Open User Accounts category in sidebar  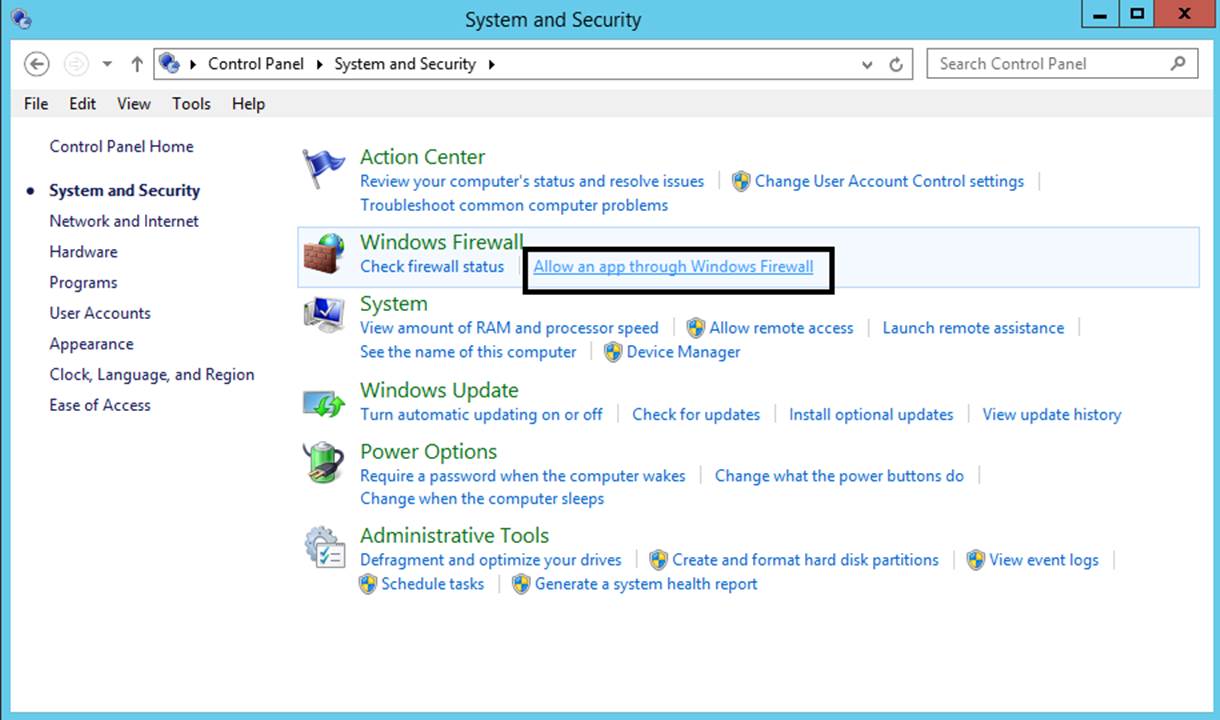coord(100,313)
